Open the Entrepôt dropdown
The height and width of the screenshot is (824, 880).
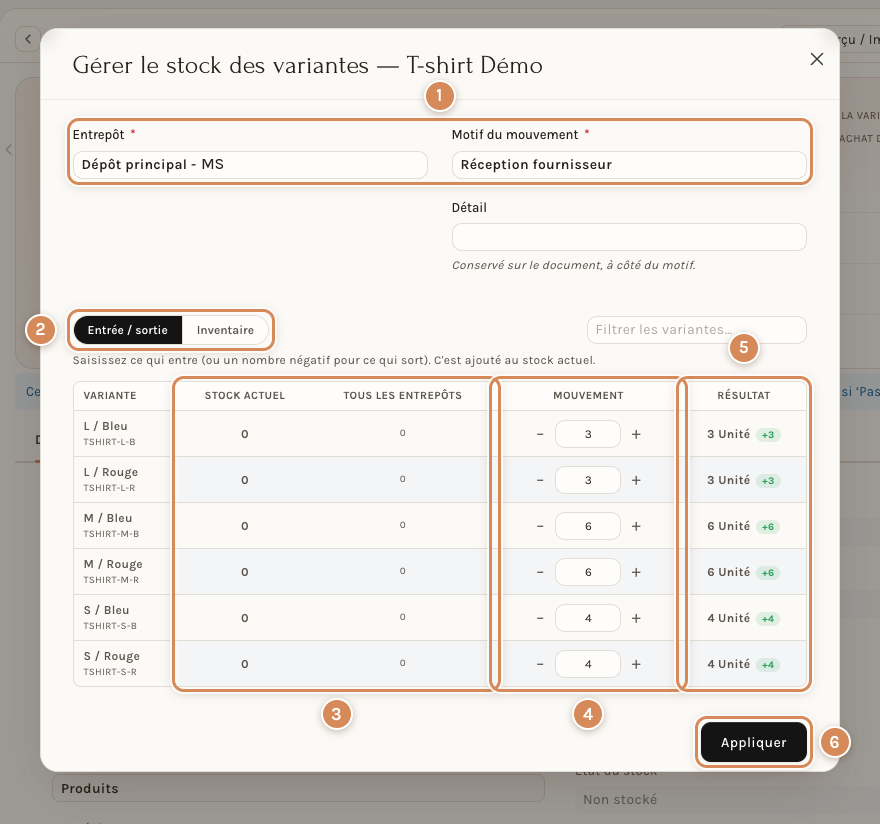(250, 164)
